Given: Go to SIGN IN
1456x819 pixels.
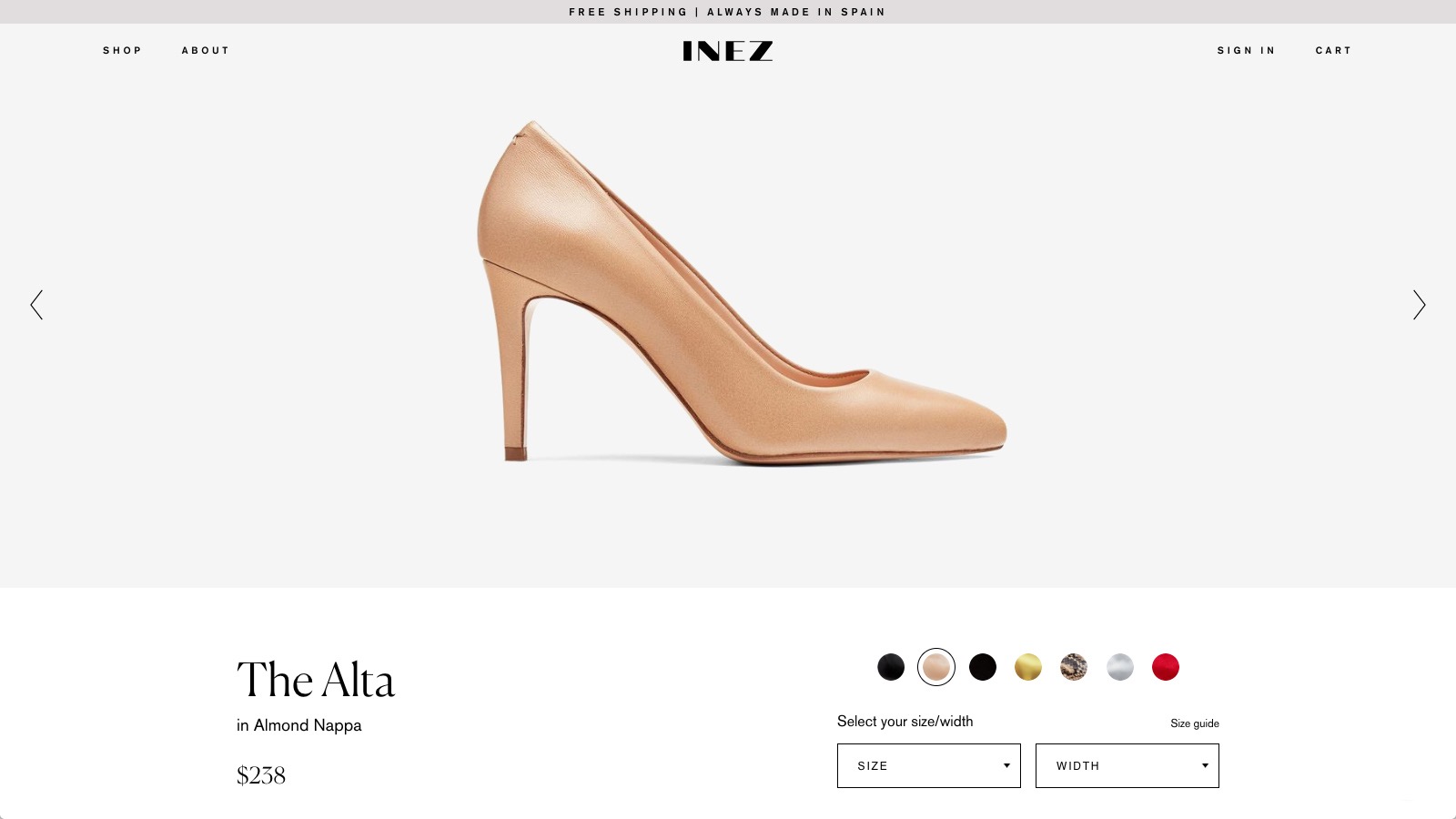Looking at the screenshot, I should tap(1246, 50).
